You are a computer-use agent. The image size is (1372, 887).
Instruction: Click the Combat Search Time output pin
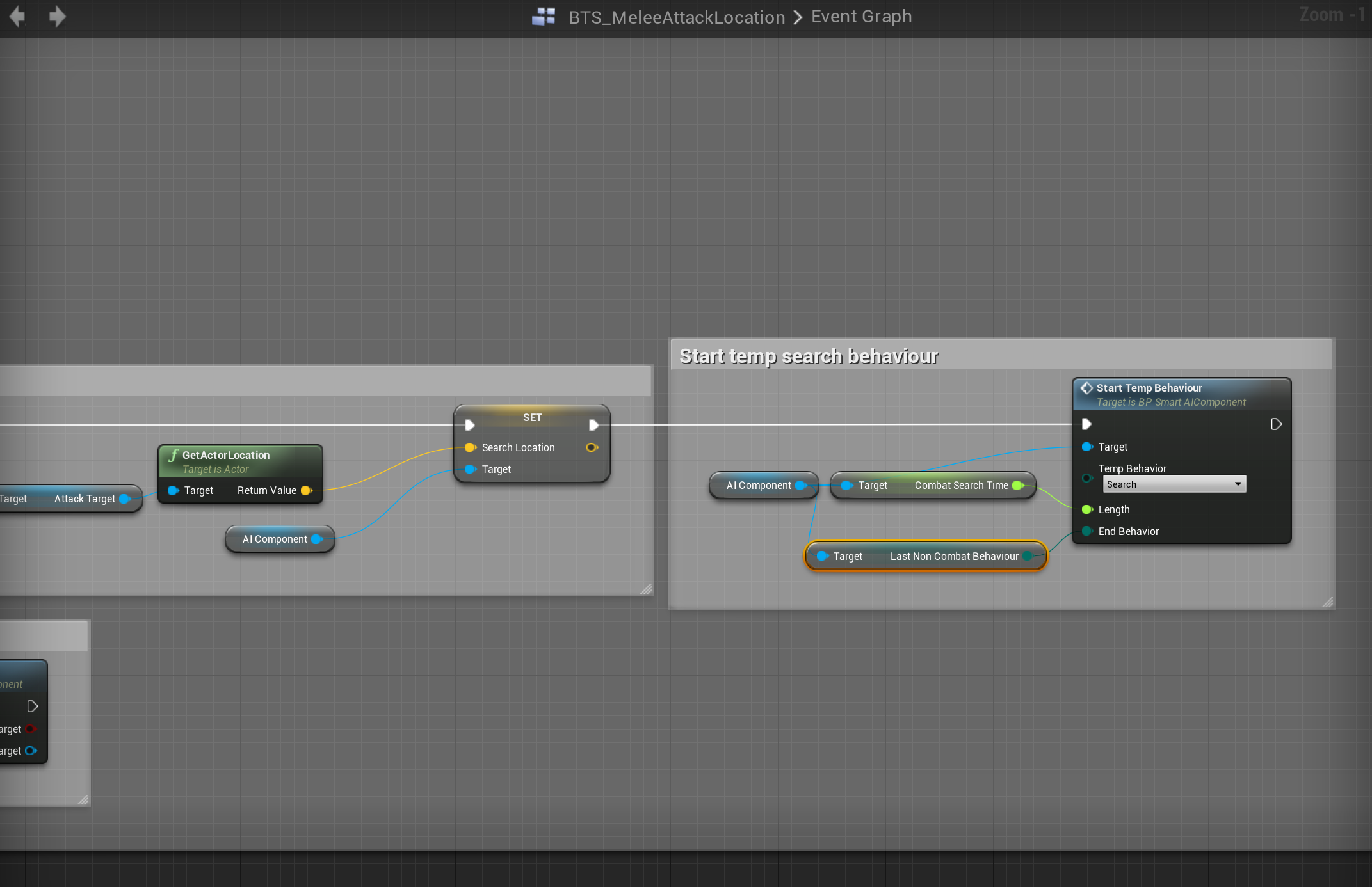tap(1017, 486)
